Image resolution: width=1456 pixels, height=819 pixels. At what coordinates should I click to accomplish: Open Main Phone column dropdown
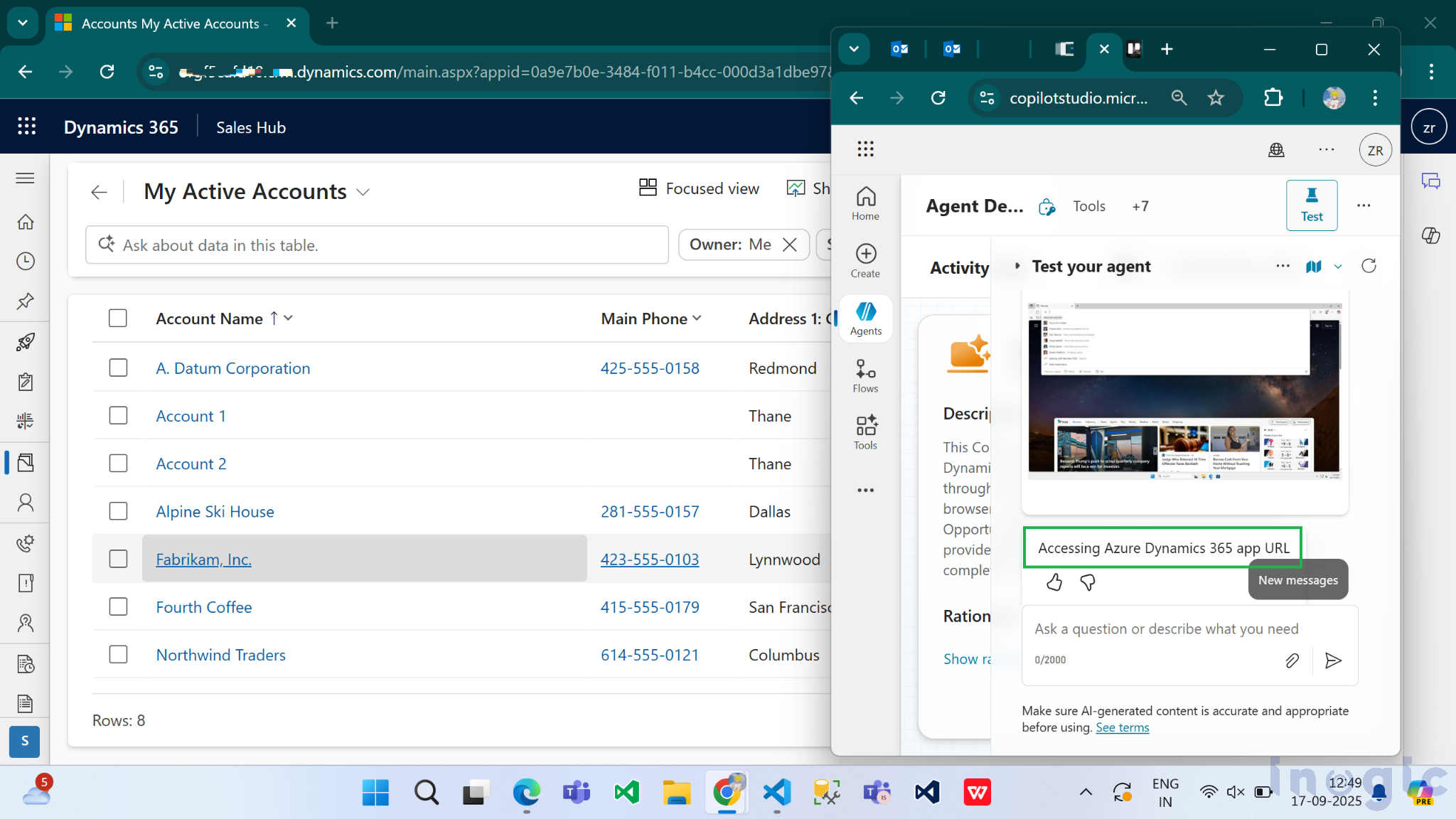pyautogui.click(x=697, y=318)
